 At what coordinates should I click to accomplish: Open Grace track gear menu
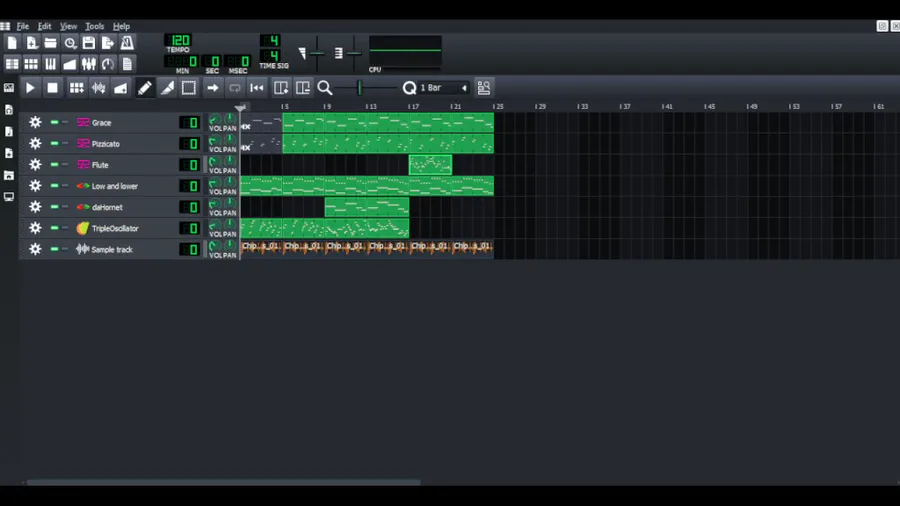35,122
